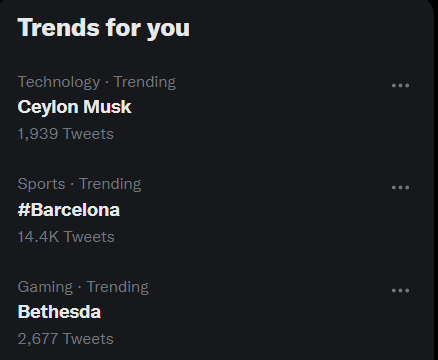
Task: Click the Technology category label
Action: coord(59,82)
